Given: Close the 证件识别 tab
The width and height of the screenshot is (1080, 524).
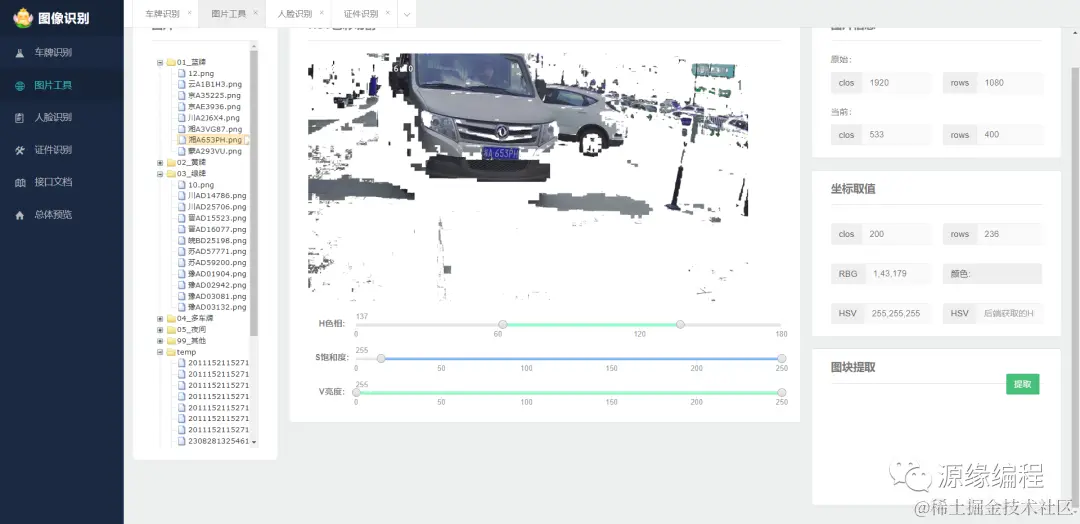Looking at the screenshot, I should pyautogui.click(x=388, y=13).
